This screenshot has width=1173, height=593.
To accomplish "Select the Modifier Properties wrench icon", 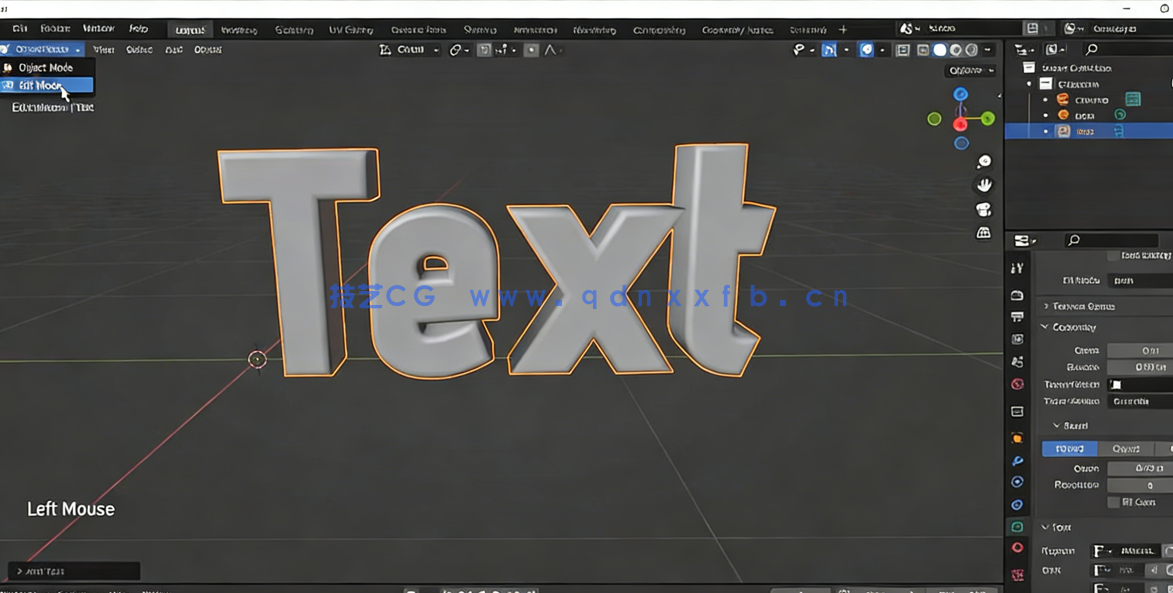I will coord(1018,459).
